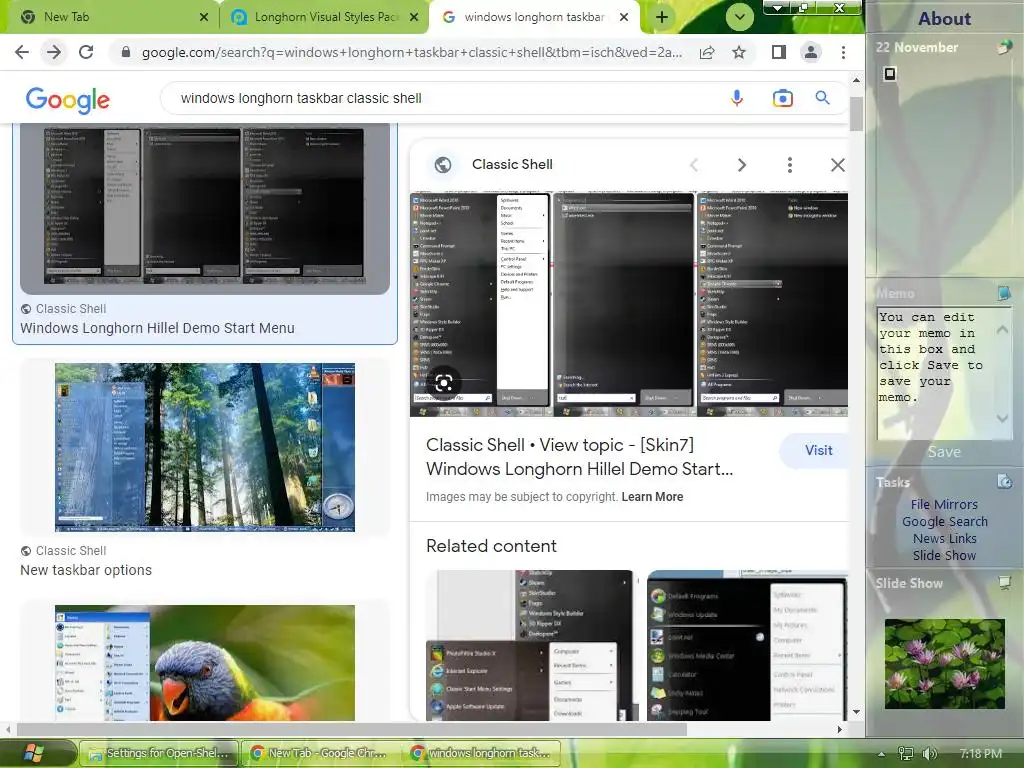Open the Classic Shell View topic title
This screenshot has width=1024, height=768.
579,456
